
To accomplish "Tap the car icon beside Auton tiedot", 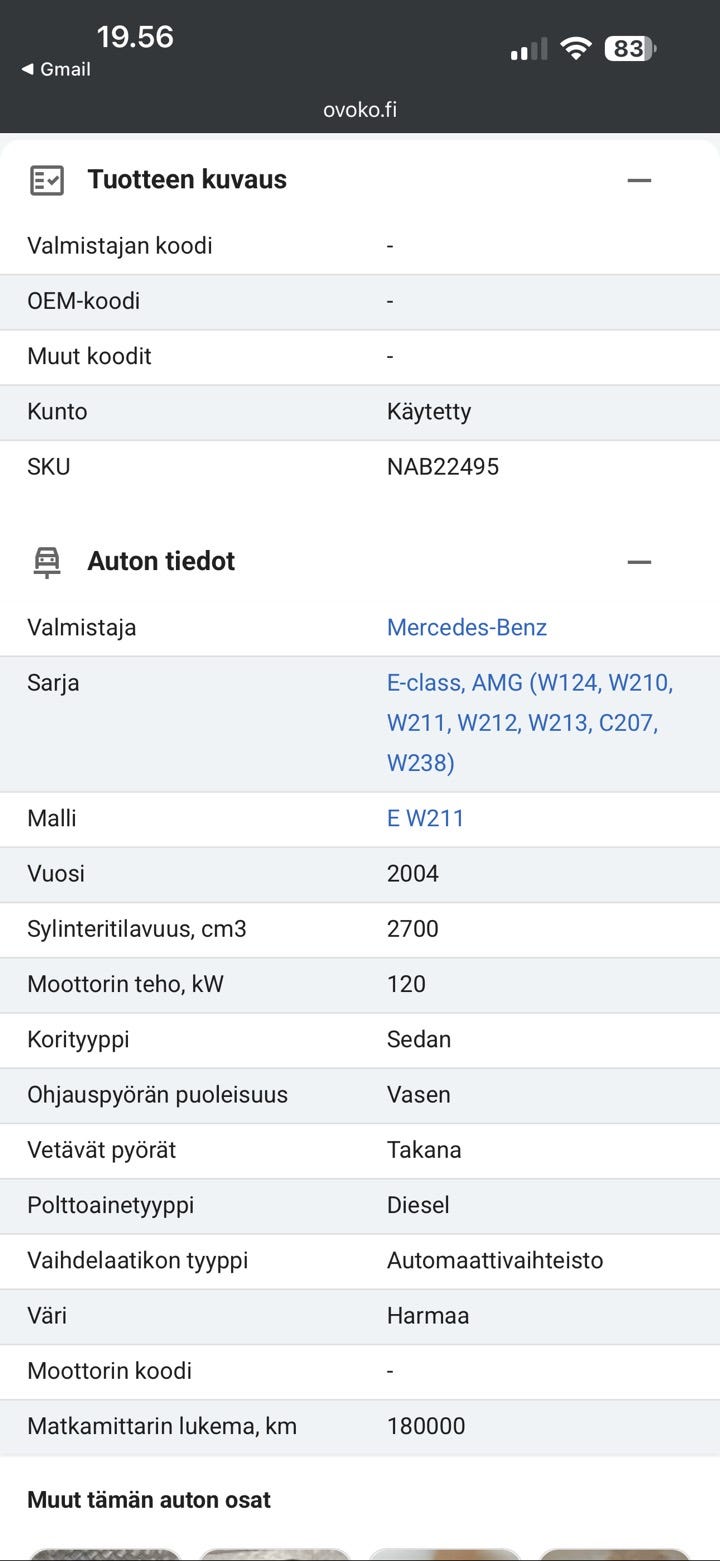I will coord(47,562).
